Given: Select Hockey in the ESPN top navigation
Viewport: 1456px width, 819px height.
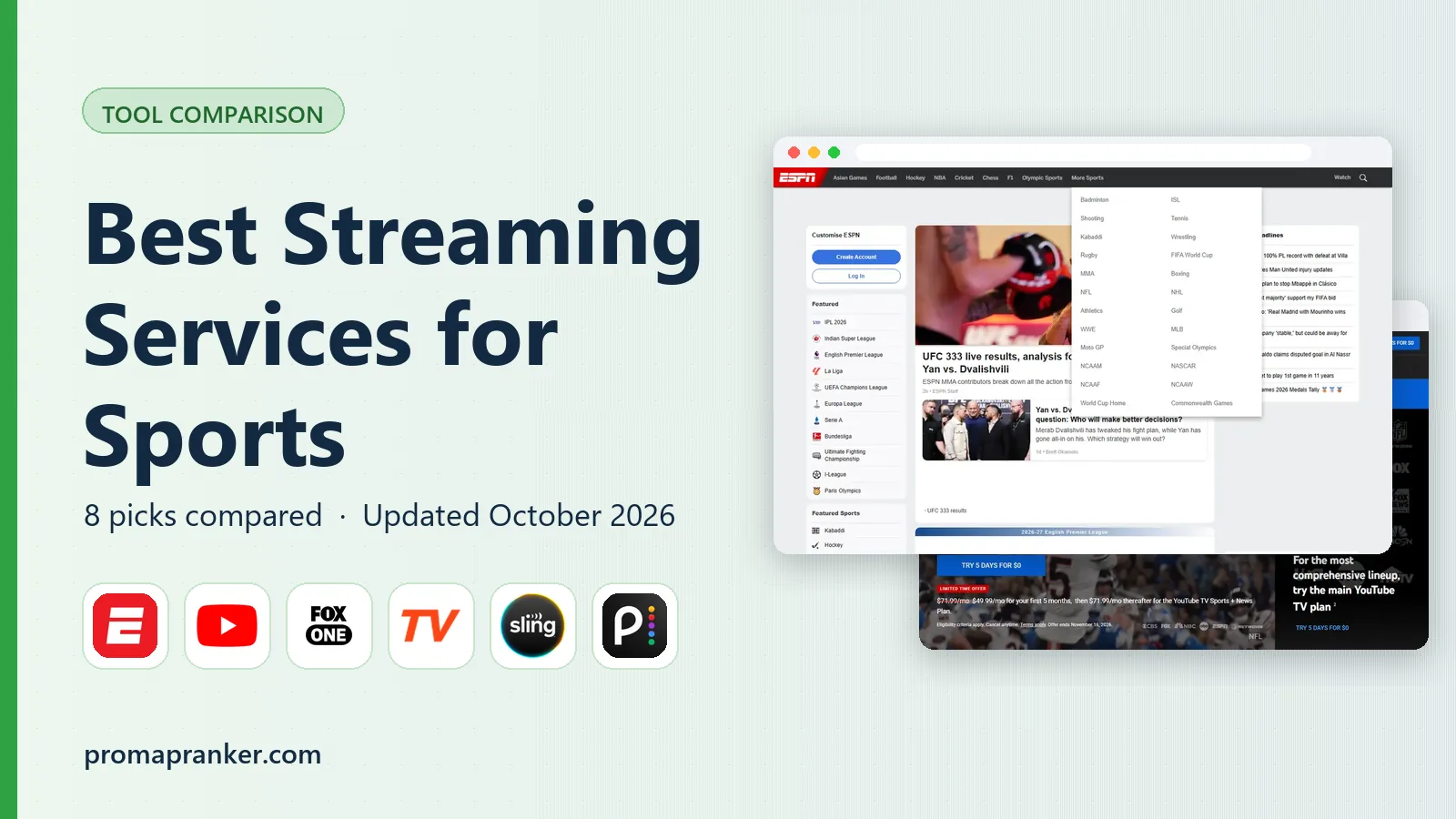Looking at the screenshot, I should point(915,177).
